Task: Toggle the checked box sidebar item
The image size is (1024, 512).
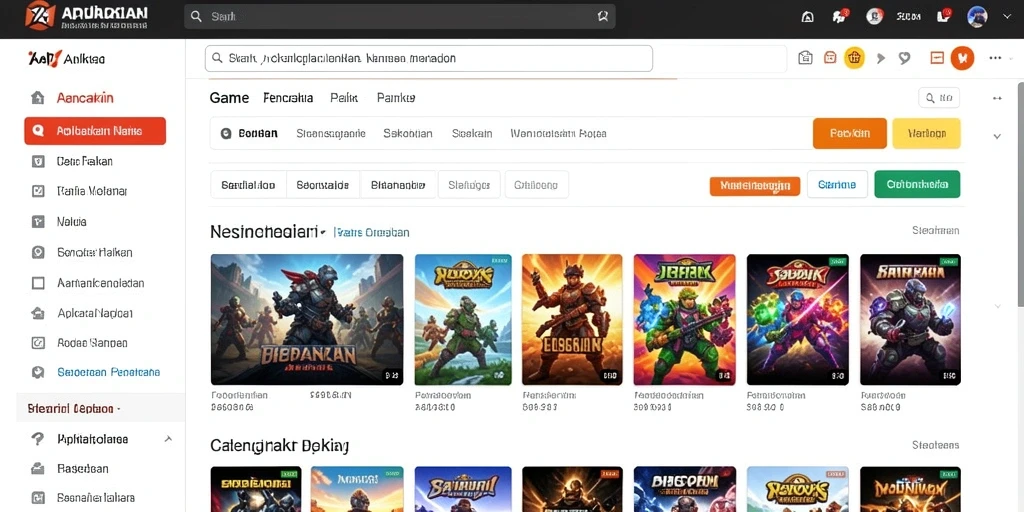Action: coord(38,191)
